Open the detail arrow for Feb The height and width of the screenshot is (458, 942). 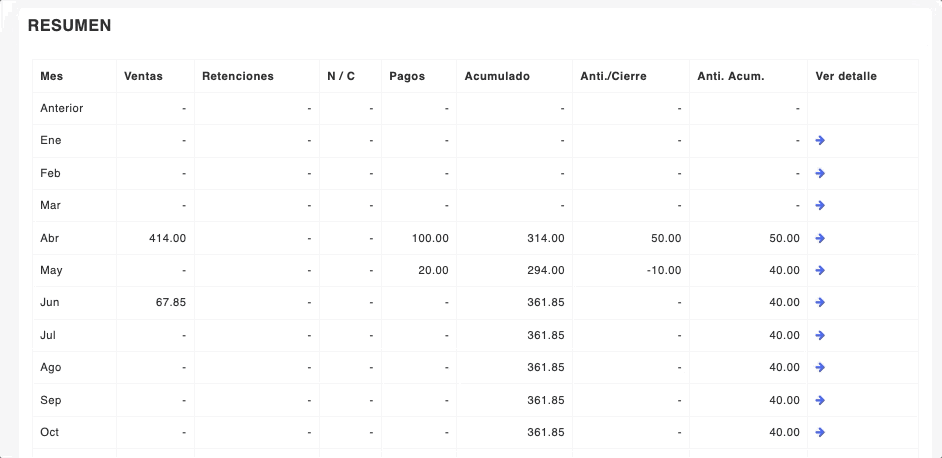(820, 173)
